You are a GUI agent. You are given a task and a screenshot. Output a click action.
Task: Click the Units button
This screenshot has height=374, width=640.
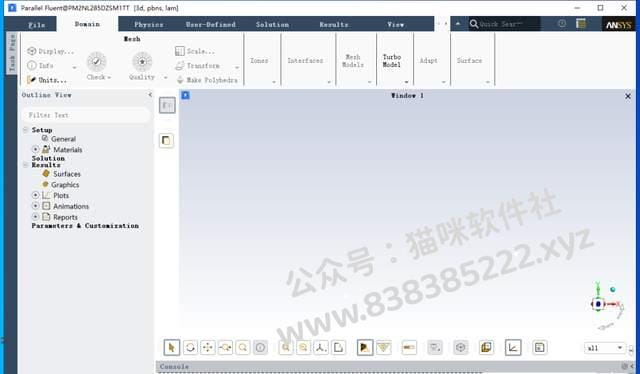click(x=47, y=80)
